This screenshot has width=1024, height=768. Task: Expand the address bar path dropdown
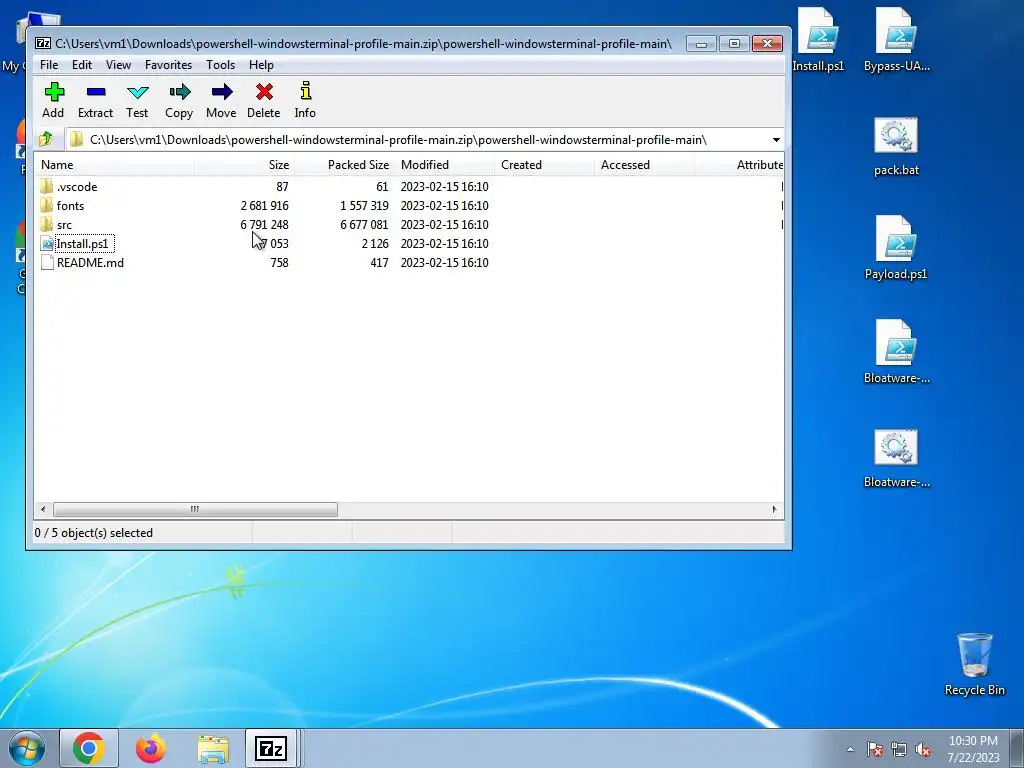point(776,140)
